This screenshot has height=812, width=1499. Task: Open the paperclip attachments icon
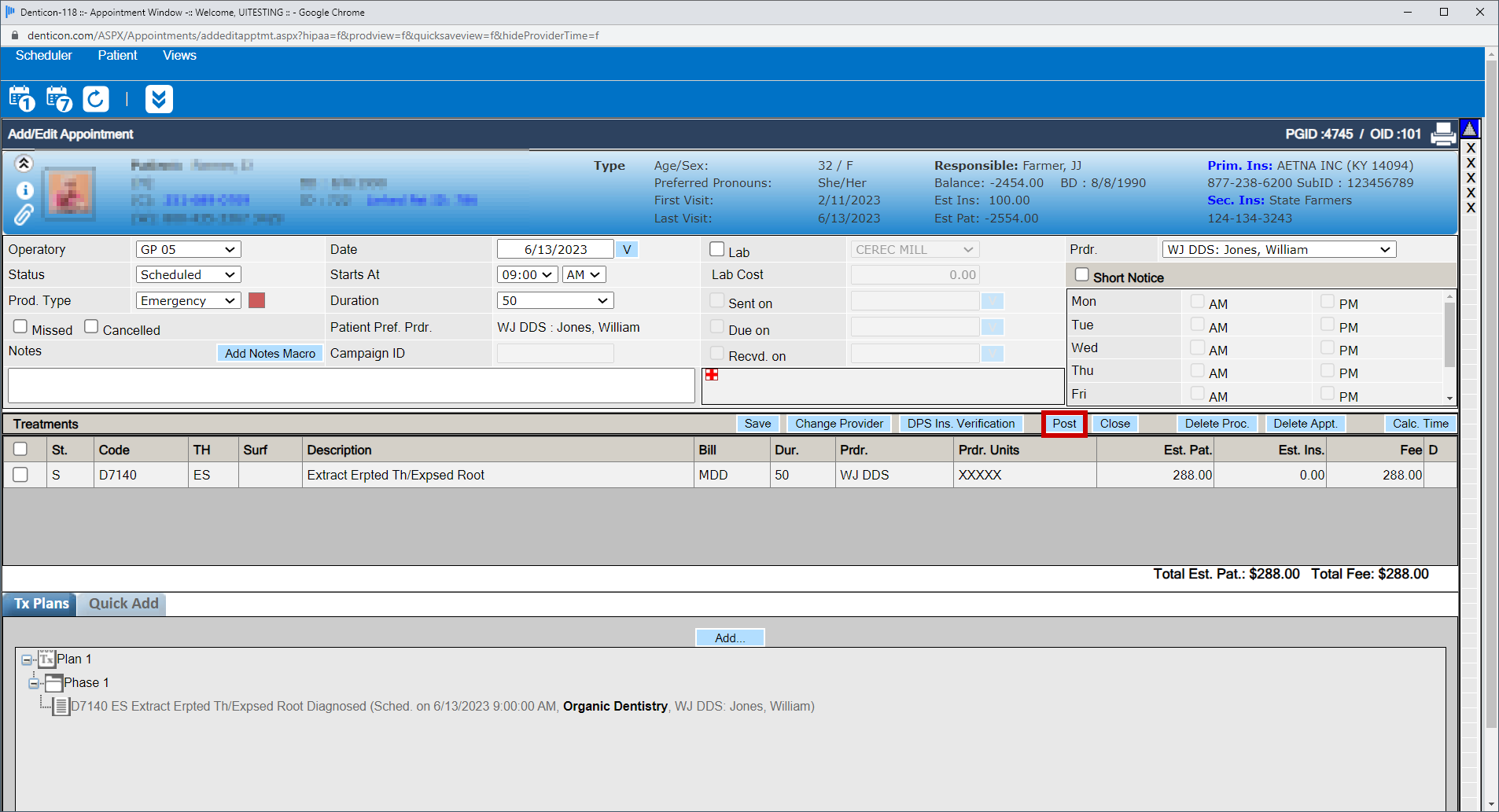coord(24,215)
